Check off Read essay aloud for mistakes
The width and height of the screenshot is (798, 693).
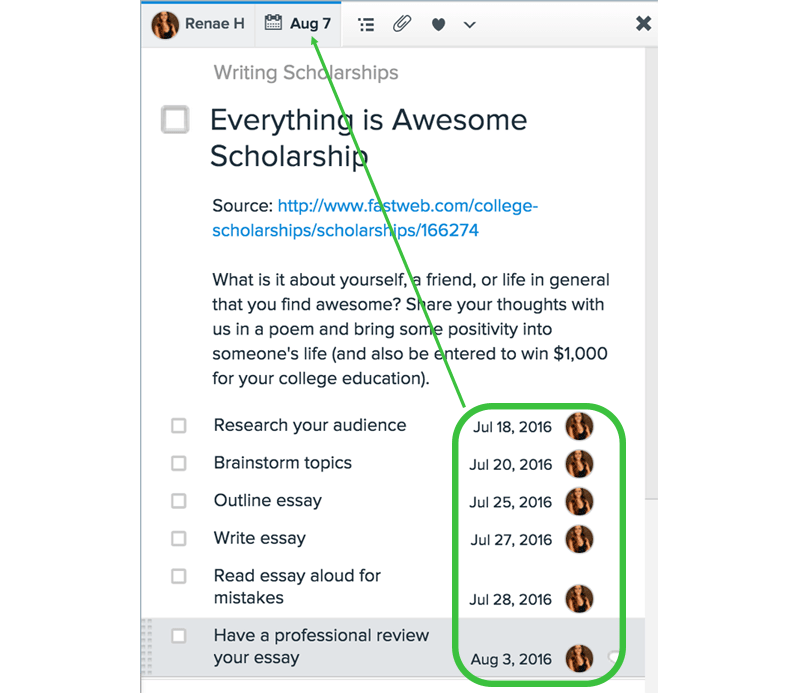[x=179, y=576]
